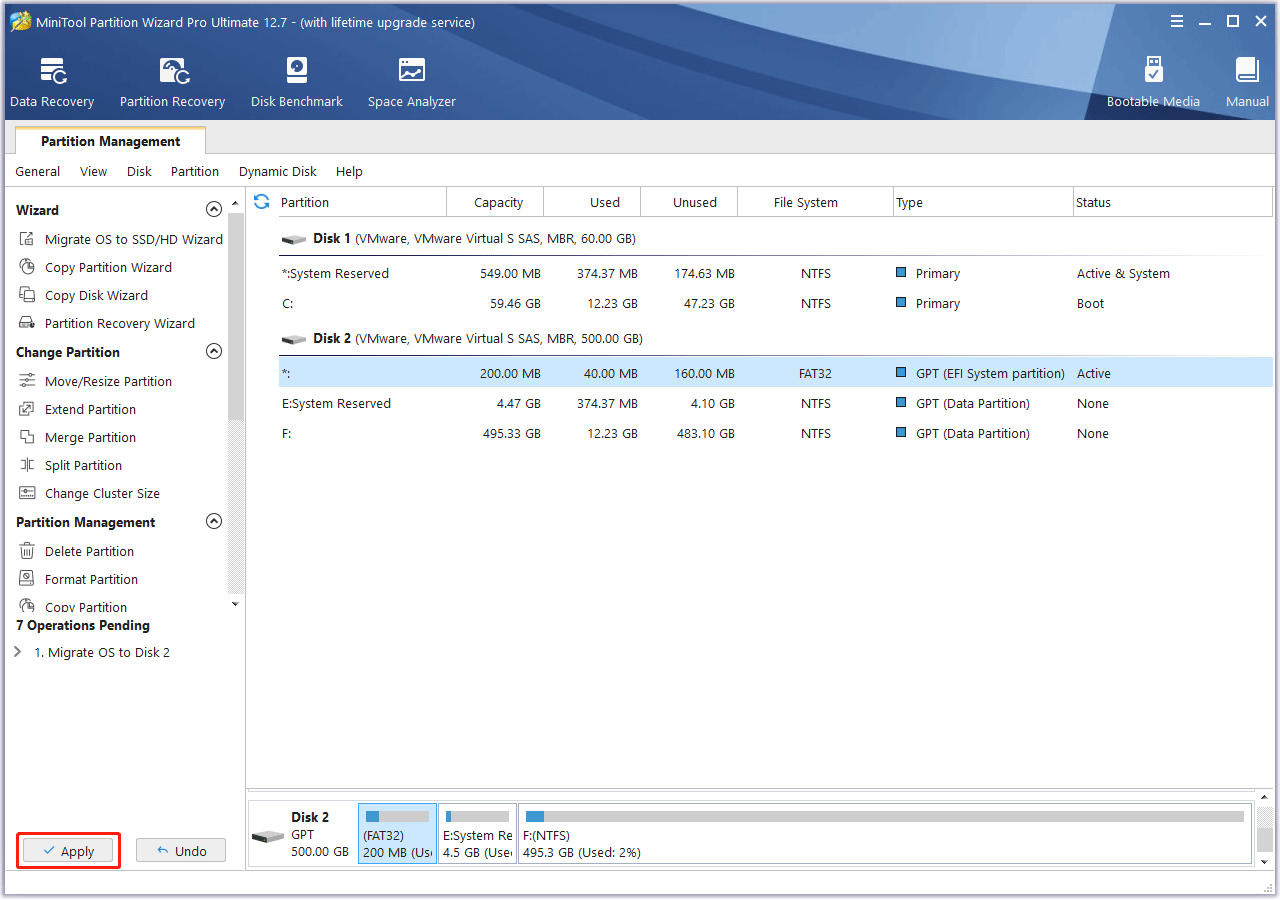Click the Undo button
The width and height of the screenshot is (1280, 900).
[x=181, y=851]
